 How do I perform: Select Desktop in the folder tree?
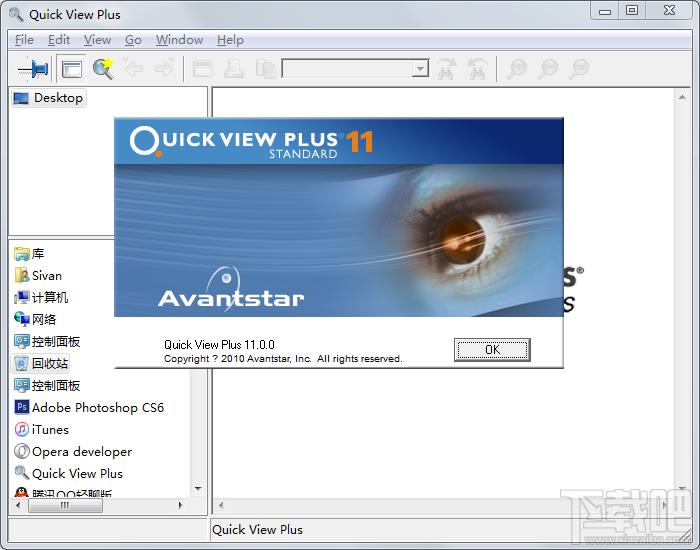click(x=49, y=98)
